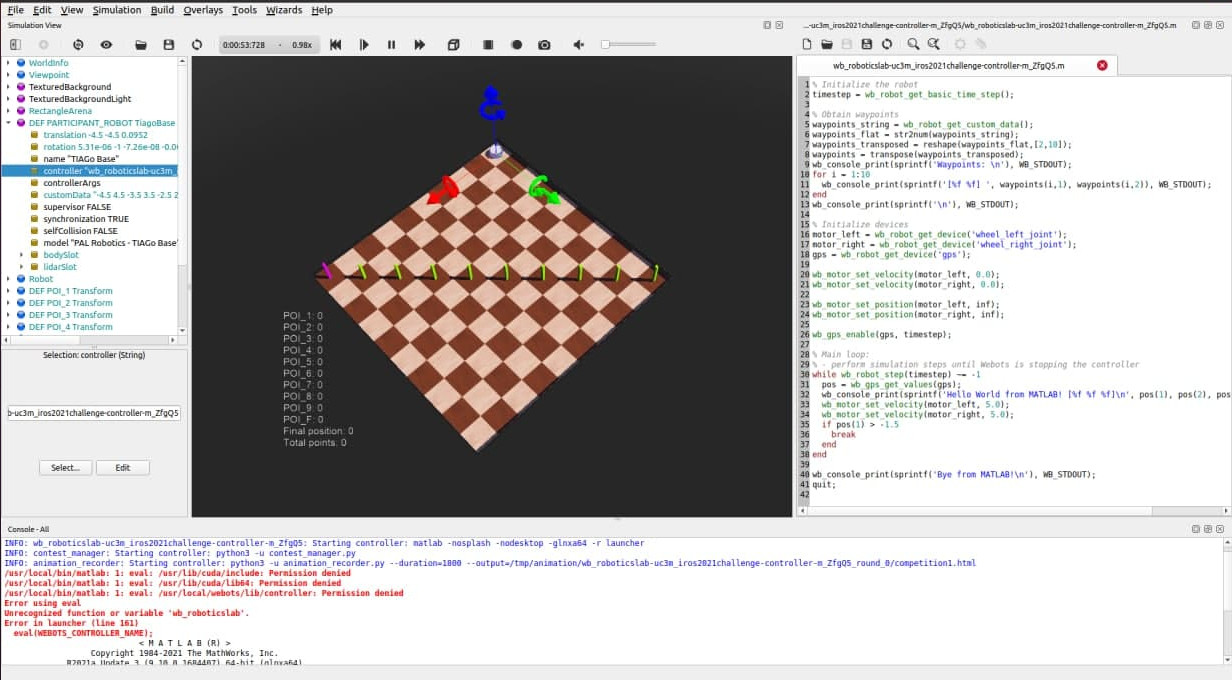
Task: Click the fast-forward simulation icon
Action: coord(418,44)
